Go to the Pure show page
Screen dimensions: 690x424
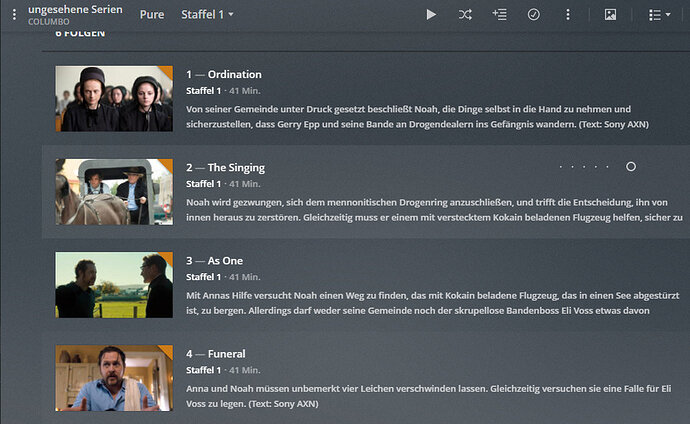(x=152, y=15)
